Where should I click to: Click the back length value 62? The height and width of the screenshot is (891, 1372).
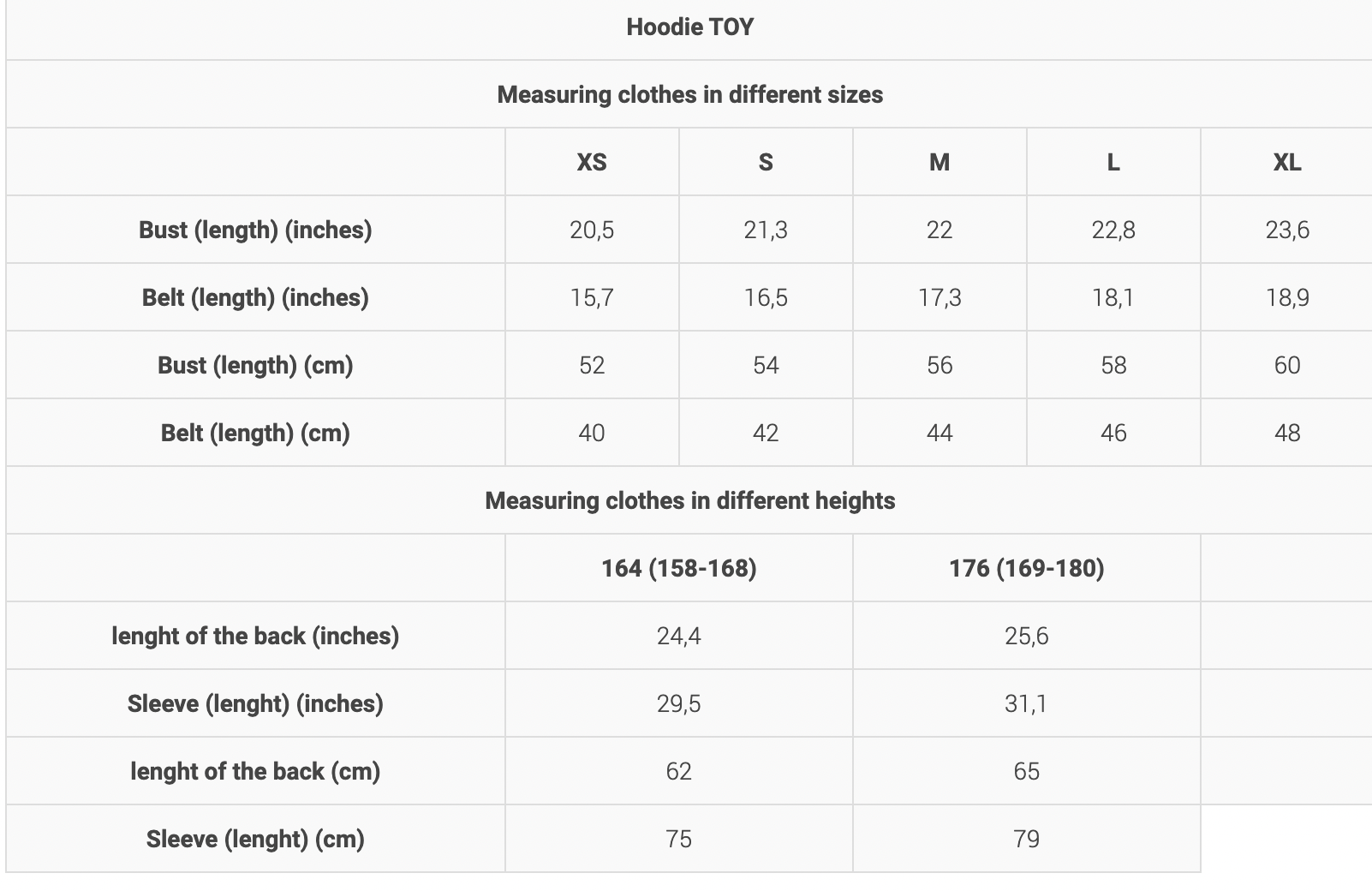coord(678,771)
